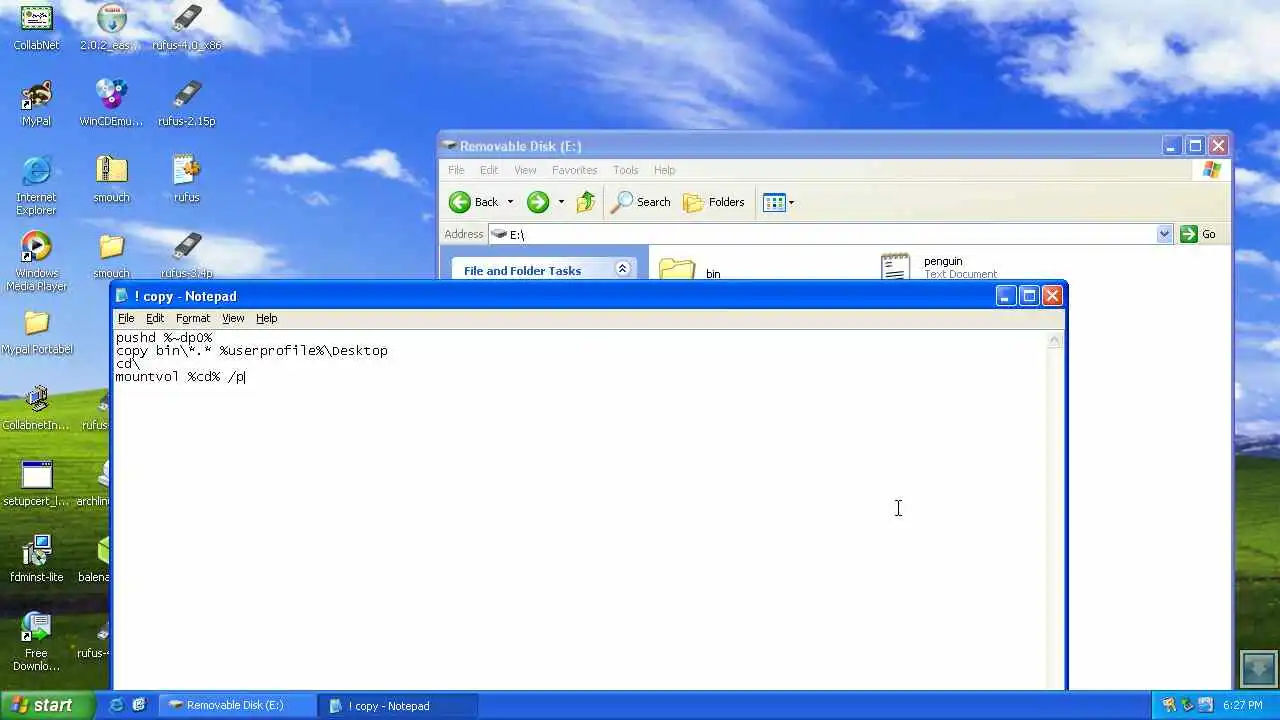Open Notepad View menu
The width and height of the screenshot is (1280, 720).
click(233, 318)
